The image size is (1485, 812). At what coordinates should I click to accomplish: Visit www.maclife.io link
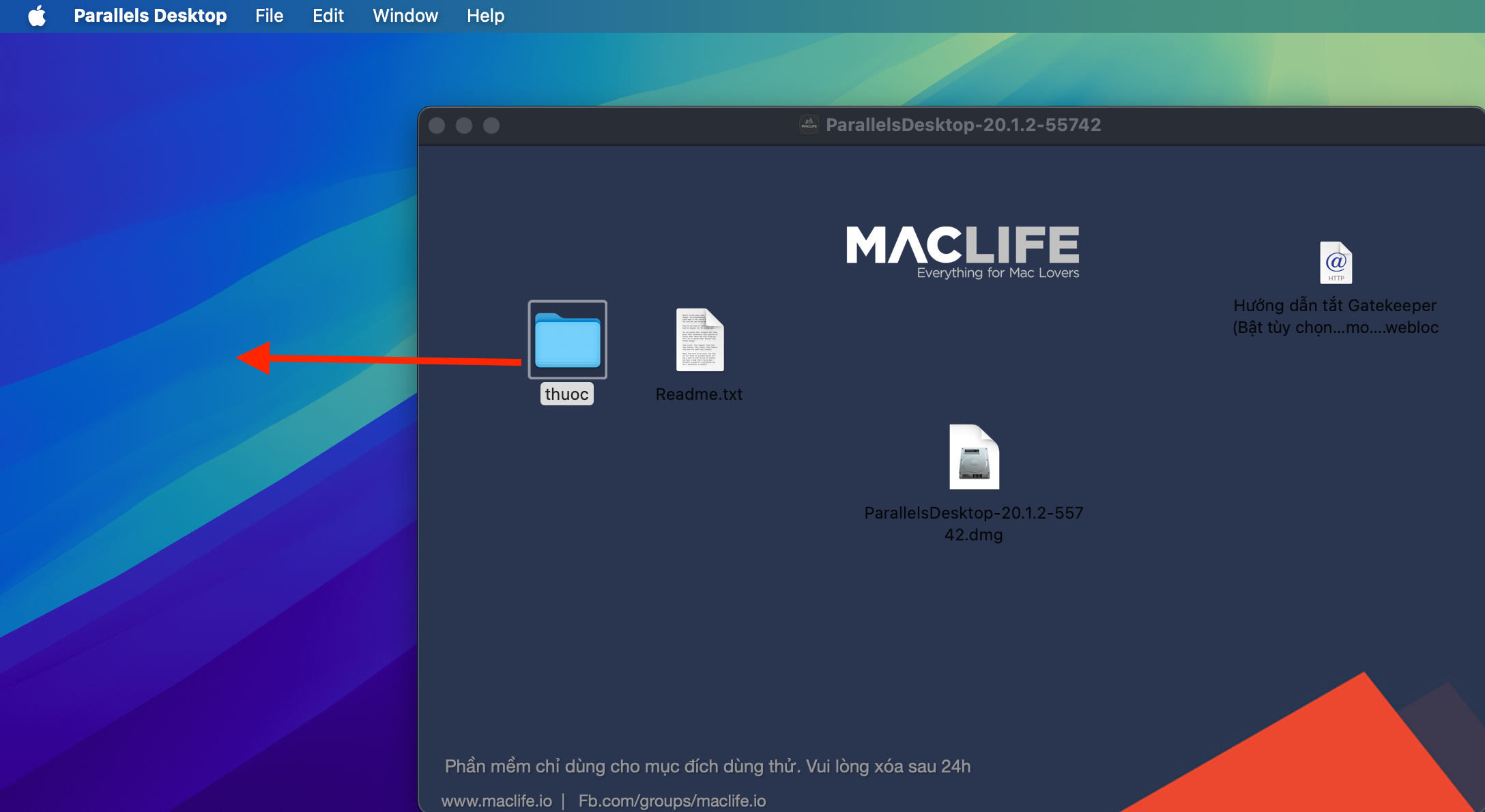coord(497,800)
